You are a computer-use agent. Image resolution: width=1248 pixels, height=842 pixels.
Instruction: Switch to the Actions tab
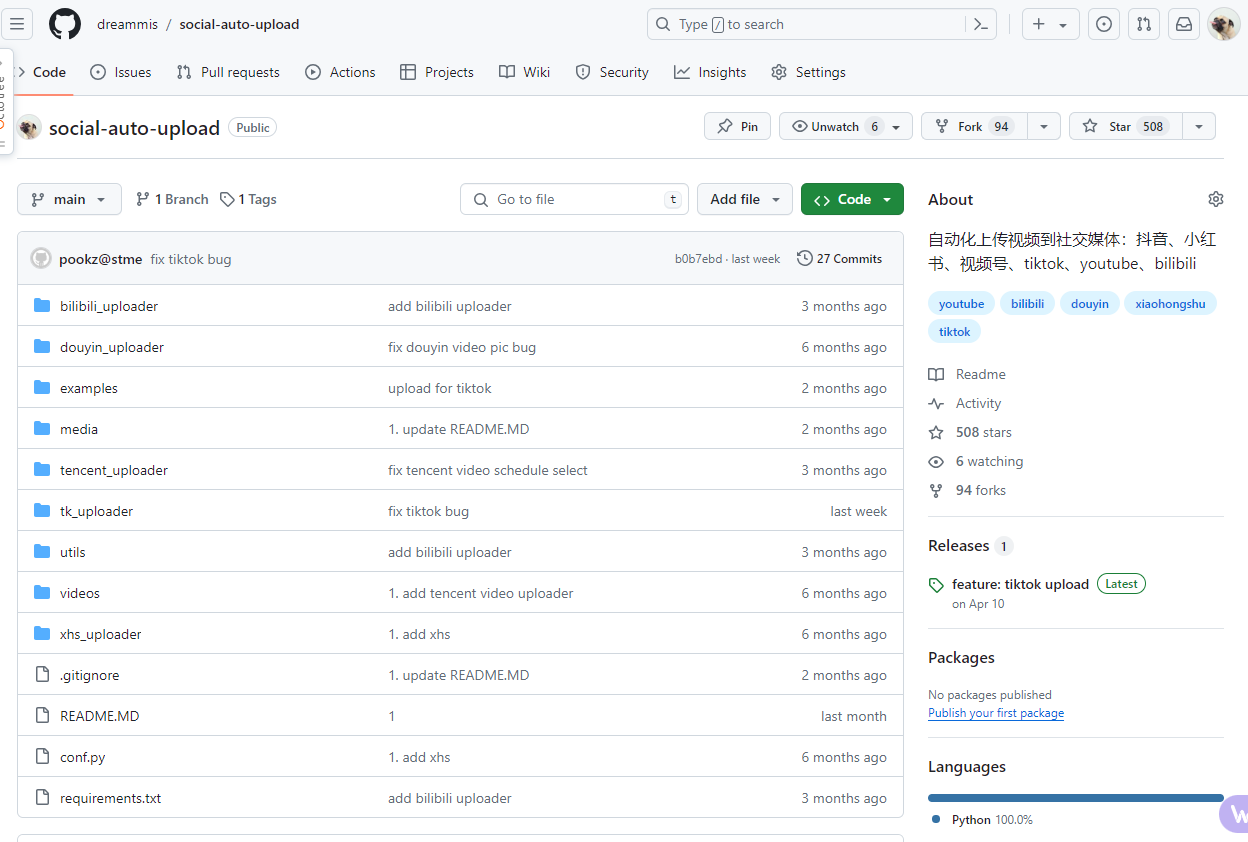click(341, 72)
